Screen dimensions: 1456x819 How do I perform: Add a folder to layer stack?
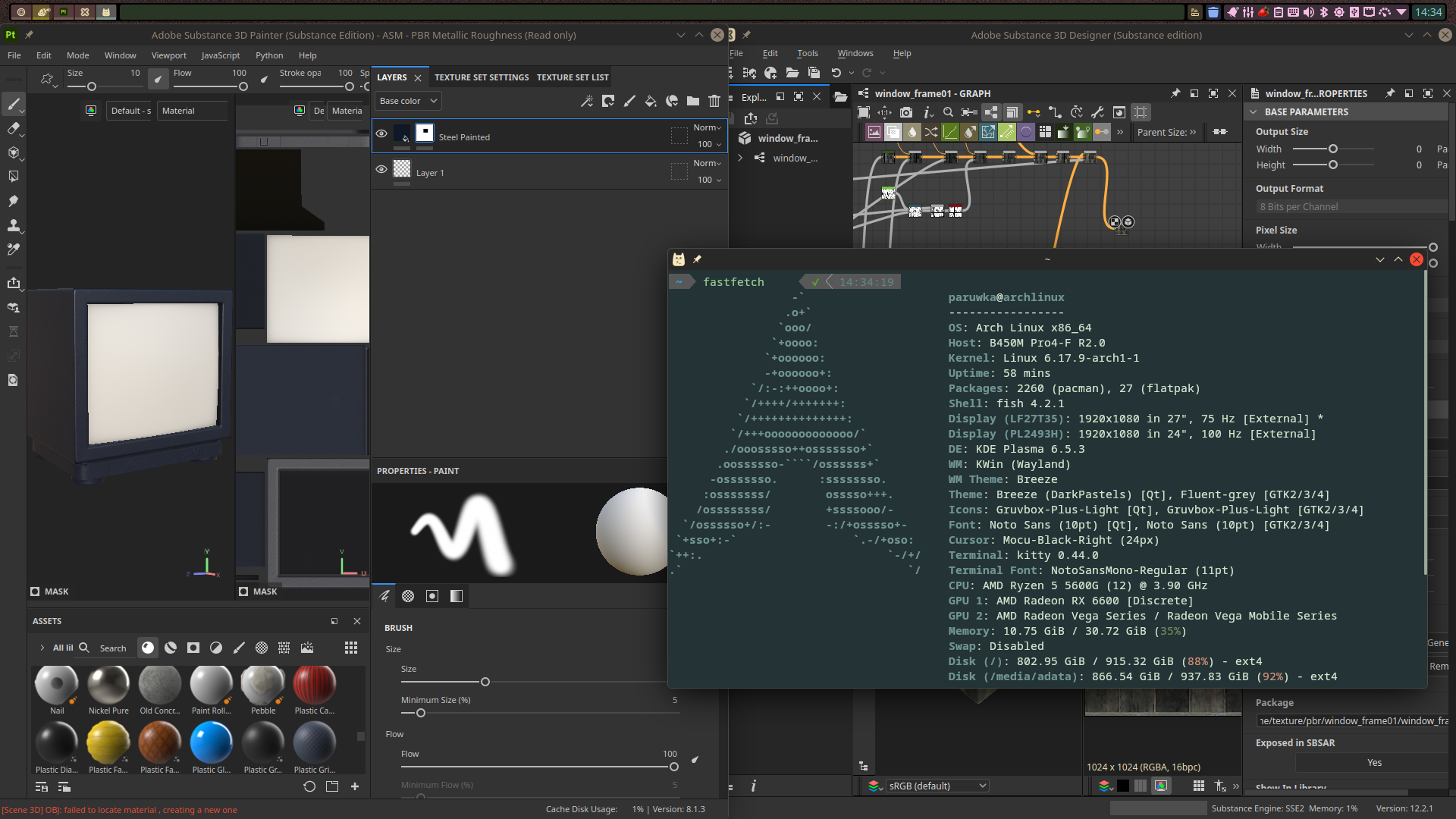click(x=693, y=101)
